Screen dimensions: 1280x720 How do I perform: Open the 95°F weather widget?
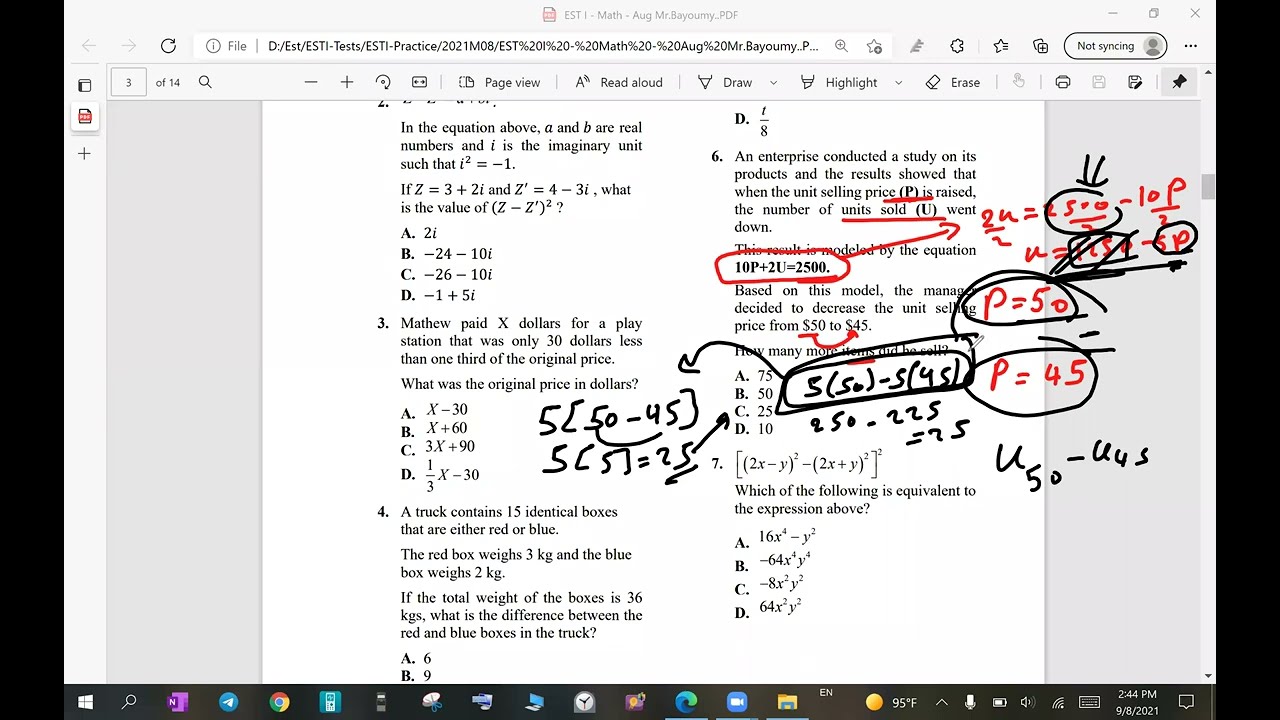891,703
